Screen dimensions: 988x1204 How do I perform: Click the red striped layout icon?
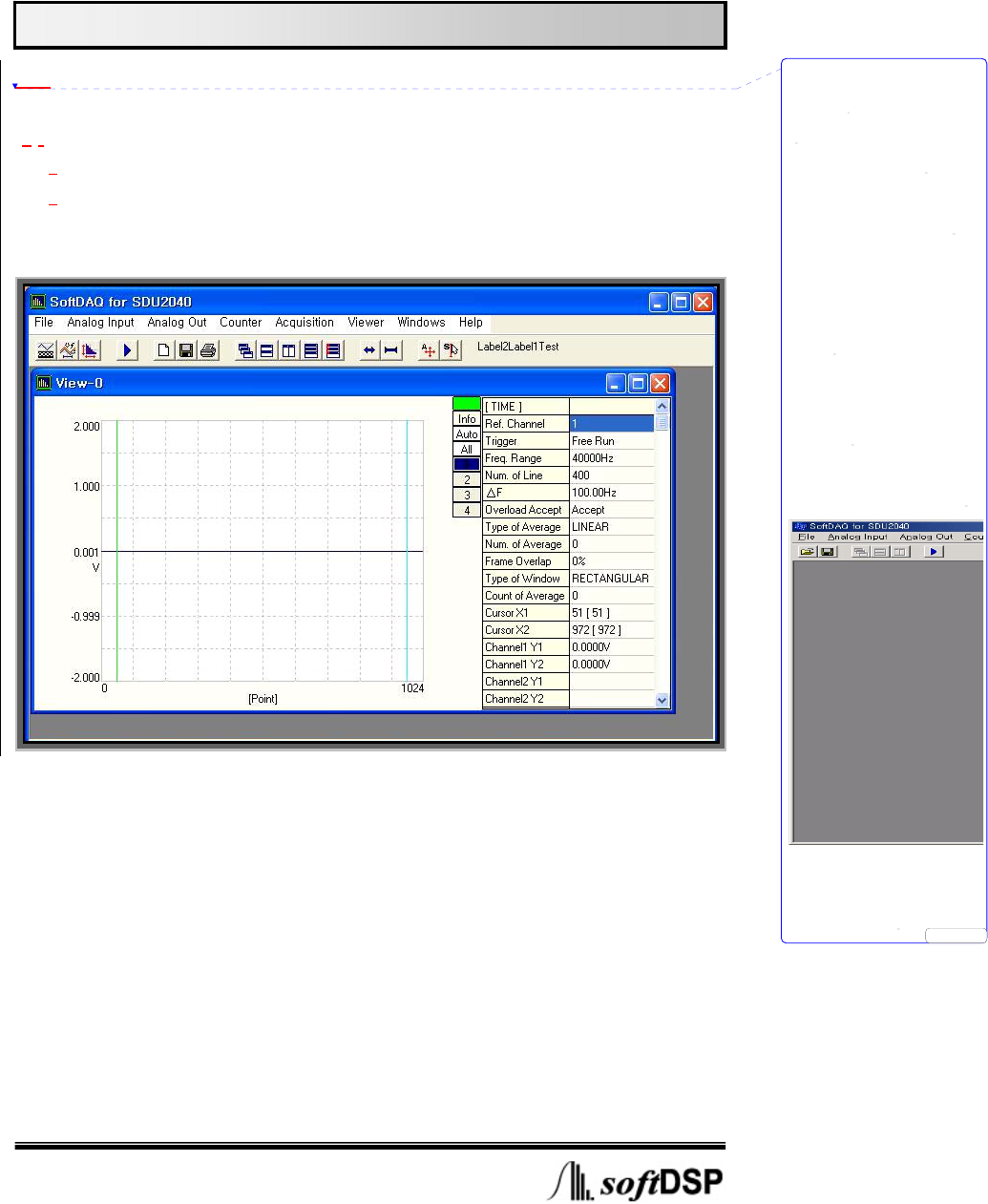[x=333, y=350]
